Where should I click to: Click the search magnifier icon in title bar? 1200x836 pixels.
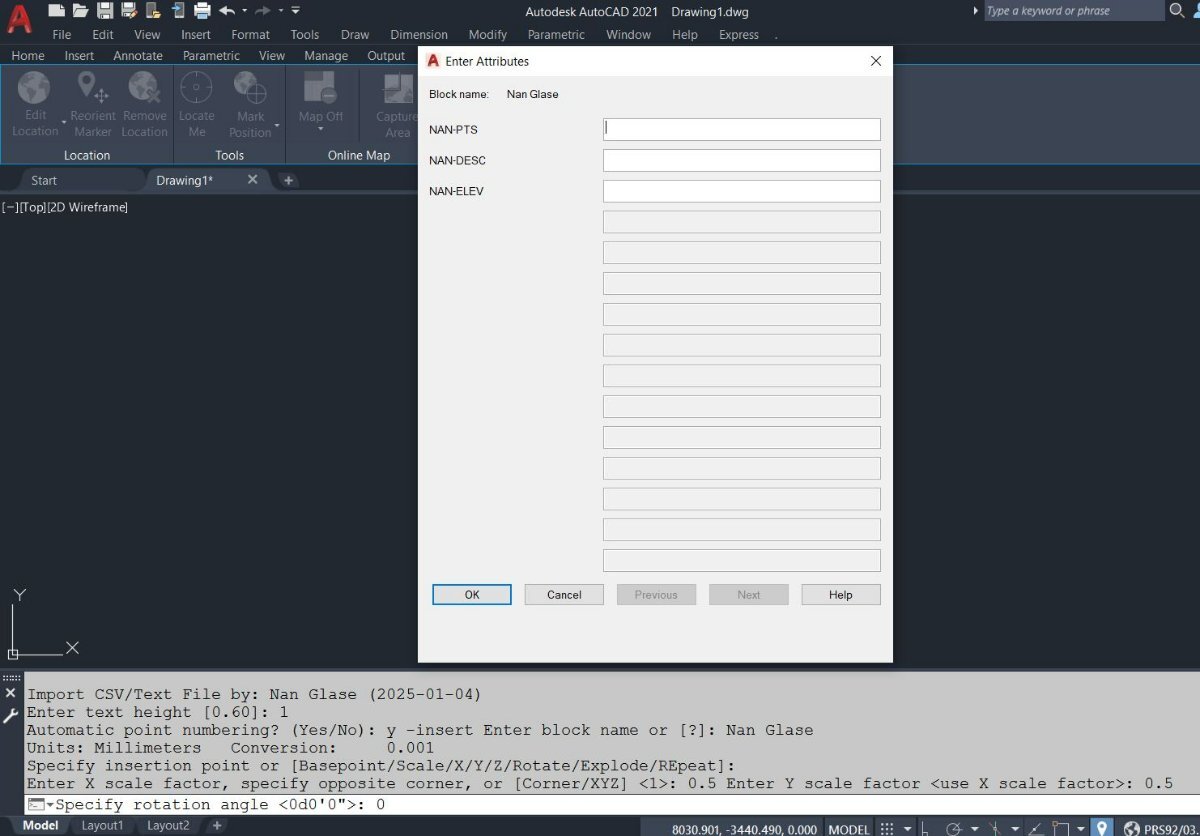[1177, 11]
